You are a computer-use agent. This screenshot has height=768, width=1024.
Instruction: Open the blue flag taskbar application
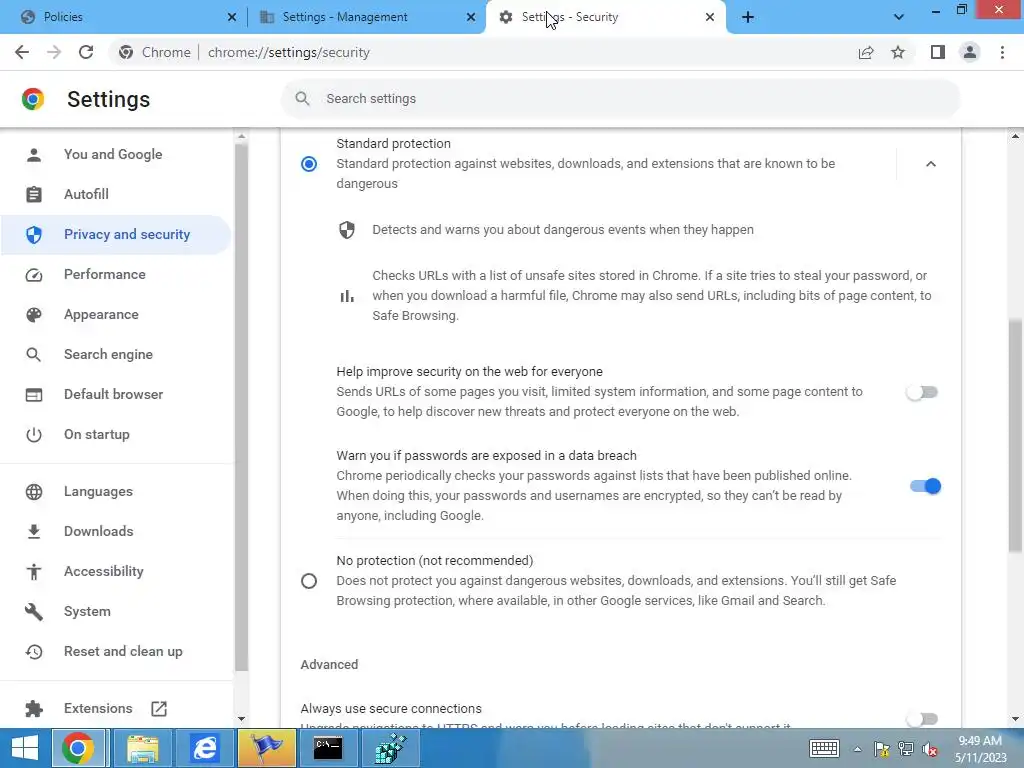(266, 748)
